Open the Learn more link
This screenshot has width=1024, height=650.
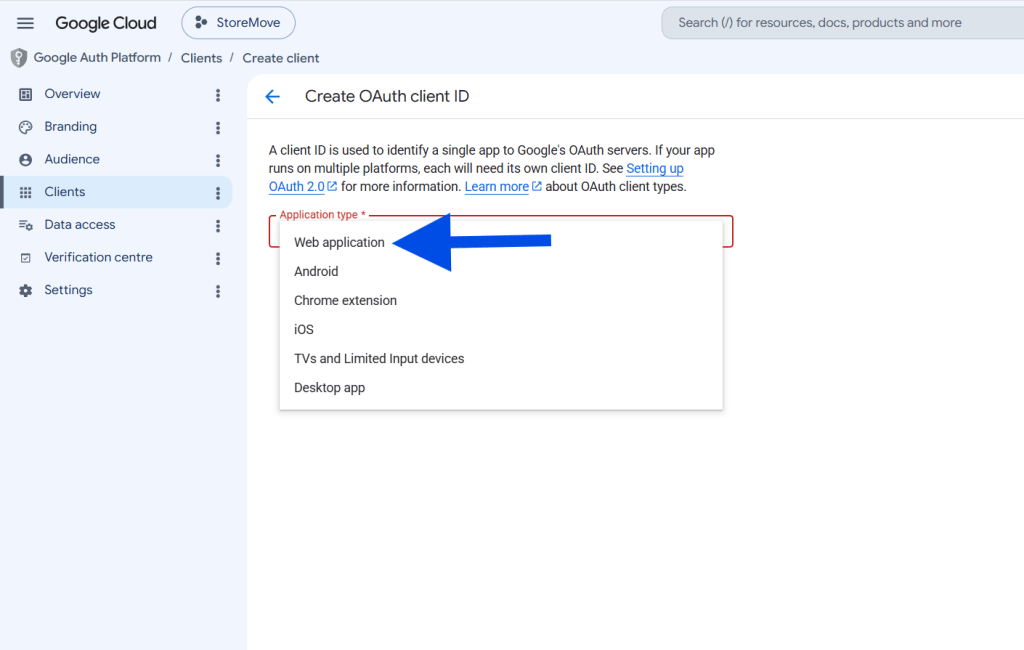497,187
